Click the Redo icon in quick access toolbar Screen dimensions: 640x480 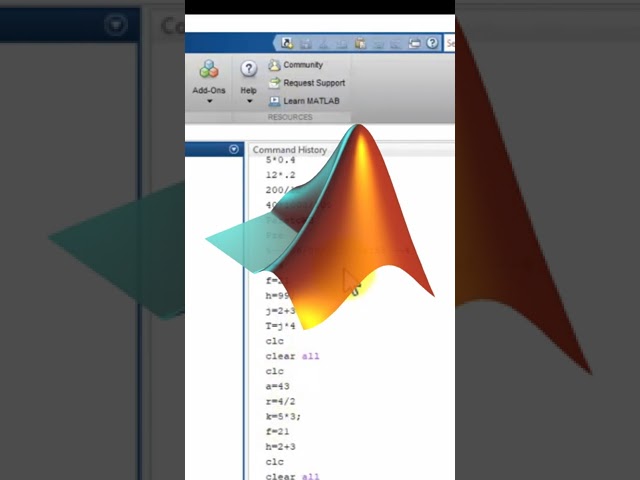tap(396, 43)
